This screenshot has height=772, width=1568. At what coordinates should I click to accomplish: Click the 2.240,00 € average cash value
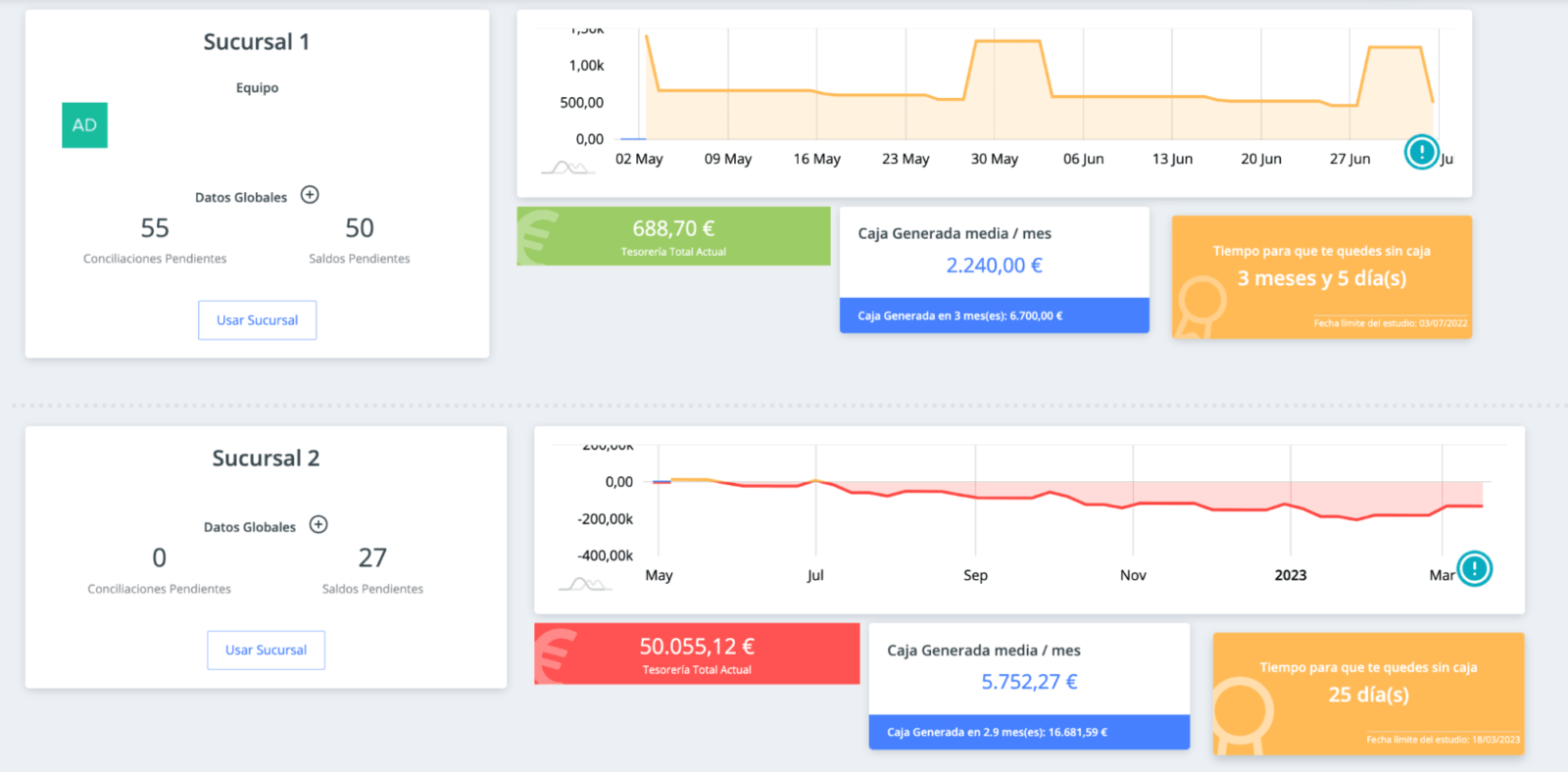pyautogui.click(x=994, y=265)
